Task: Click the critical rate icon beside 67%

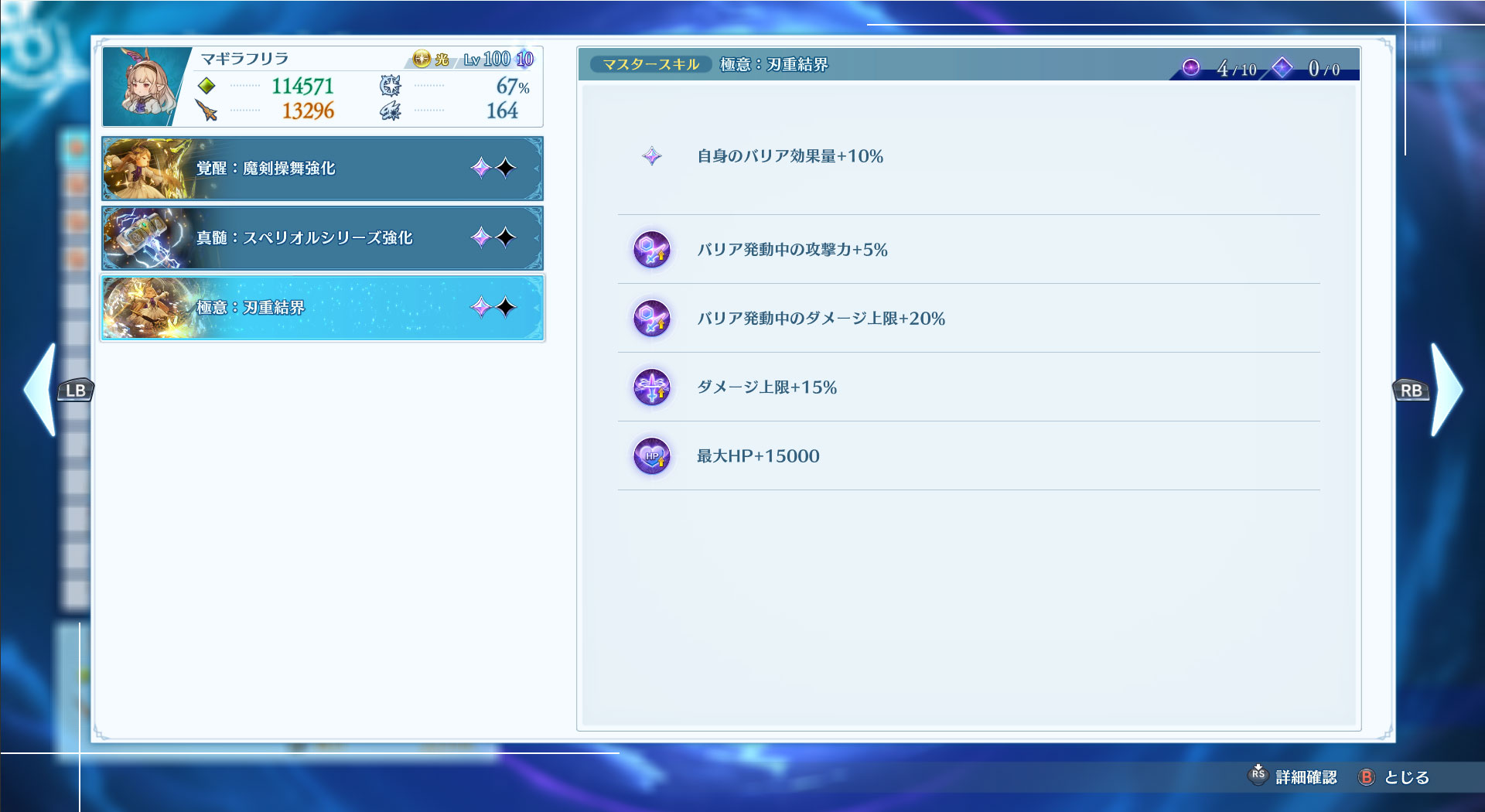Action: [391, 86]
